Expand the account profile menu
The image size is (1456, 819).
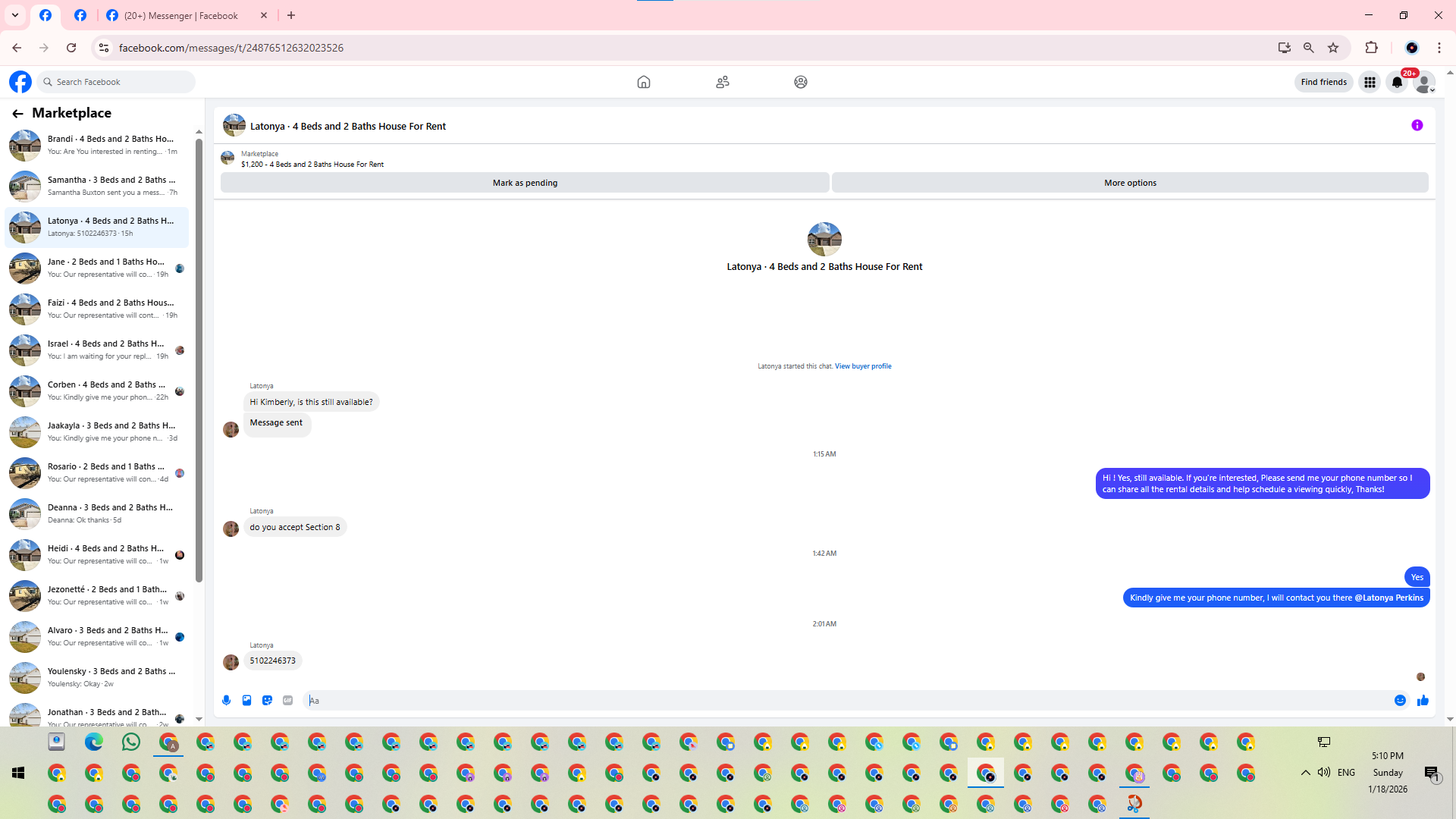coord(1425,82)
